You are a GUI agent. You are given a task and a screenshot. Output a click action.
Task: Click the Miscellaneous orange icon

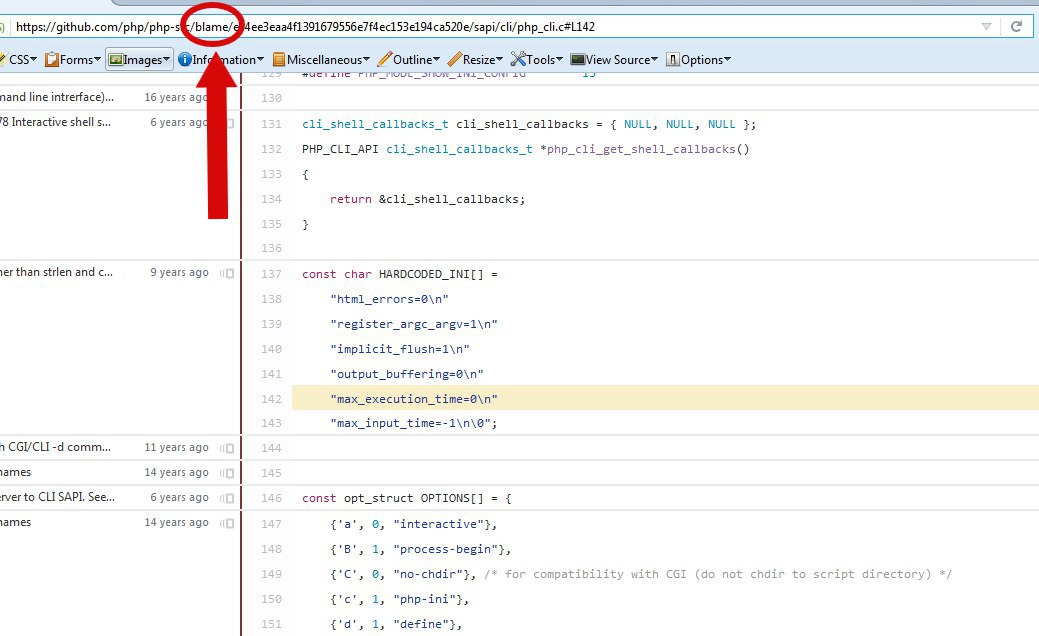pos(279,60)
